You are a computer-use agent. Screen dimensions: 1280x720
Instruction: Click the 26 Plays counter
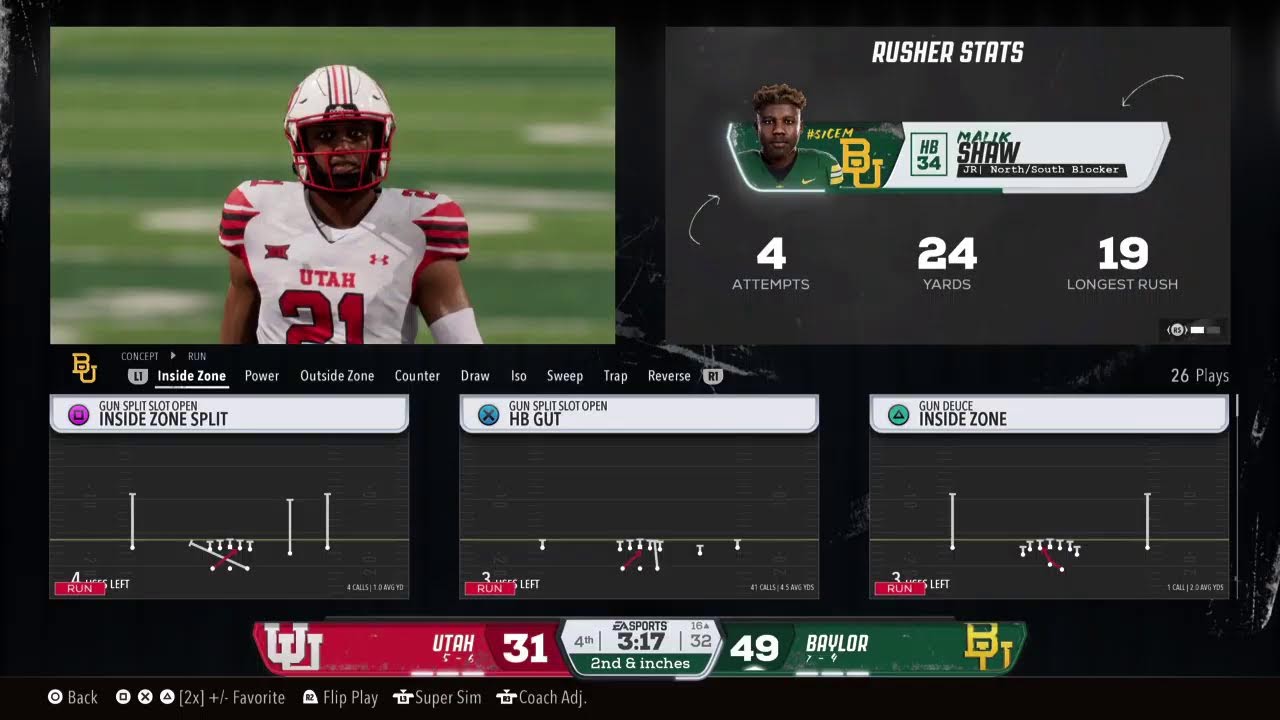[1200, 376]
